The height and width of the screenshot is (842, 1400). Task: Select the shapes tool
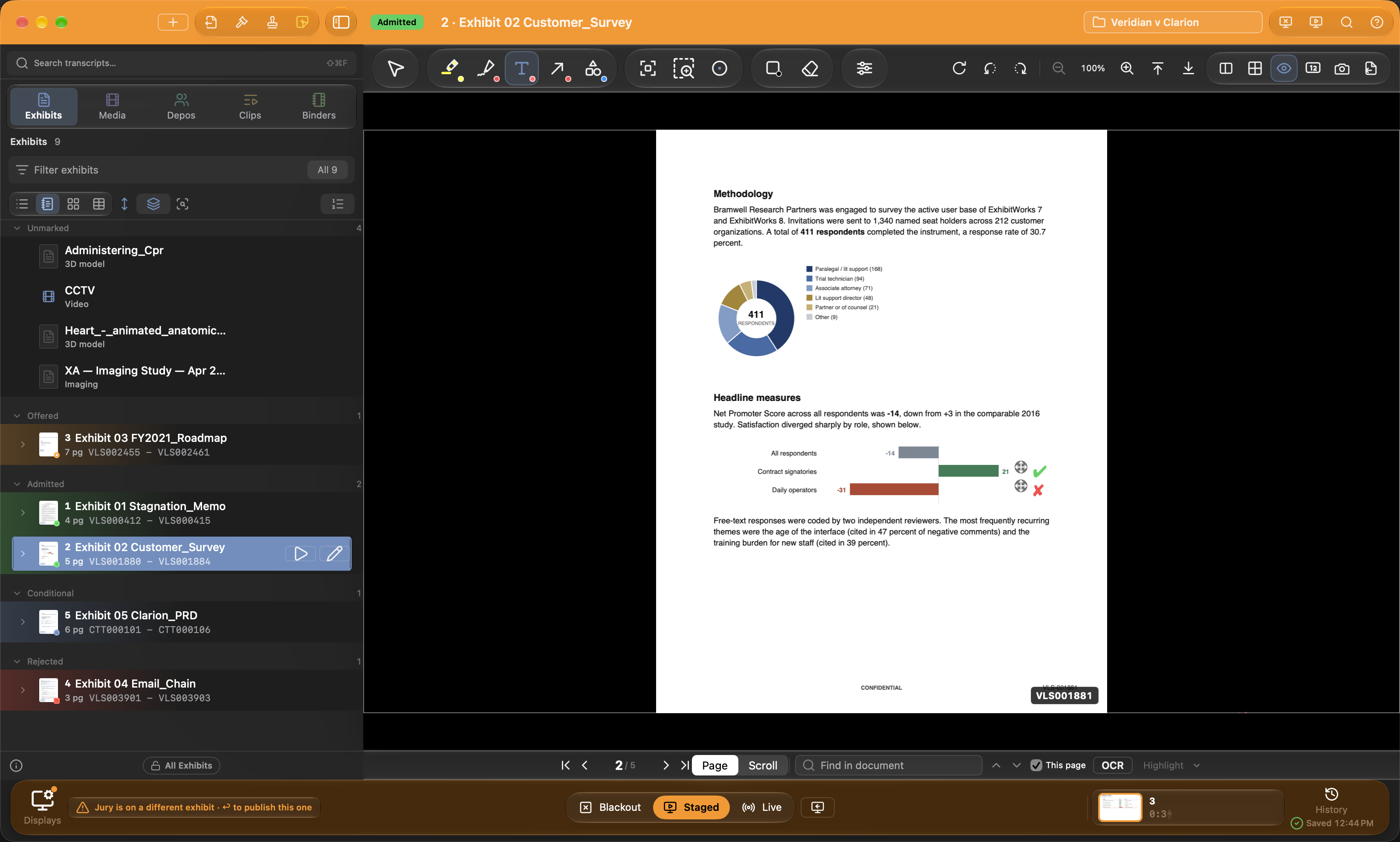[594, 69]
